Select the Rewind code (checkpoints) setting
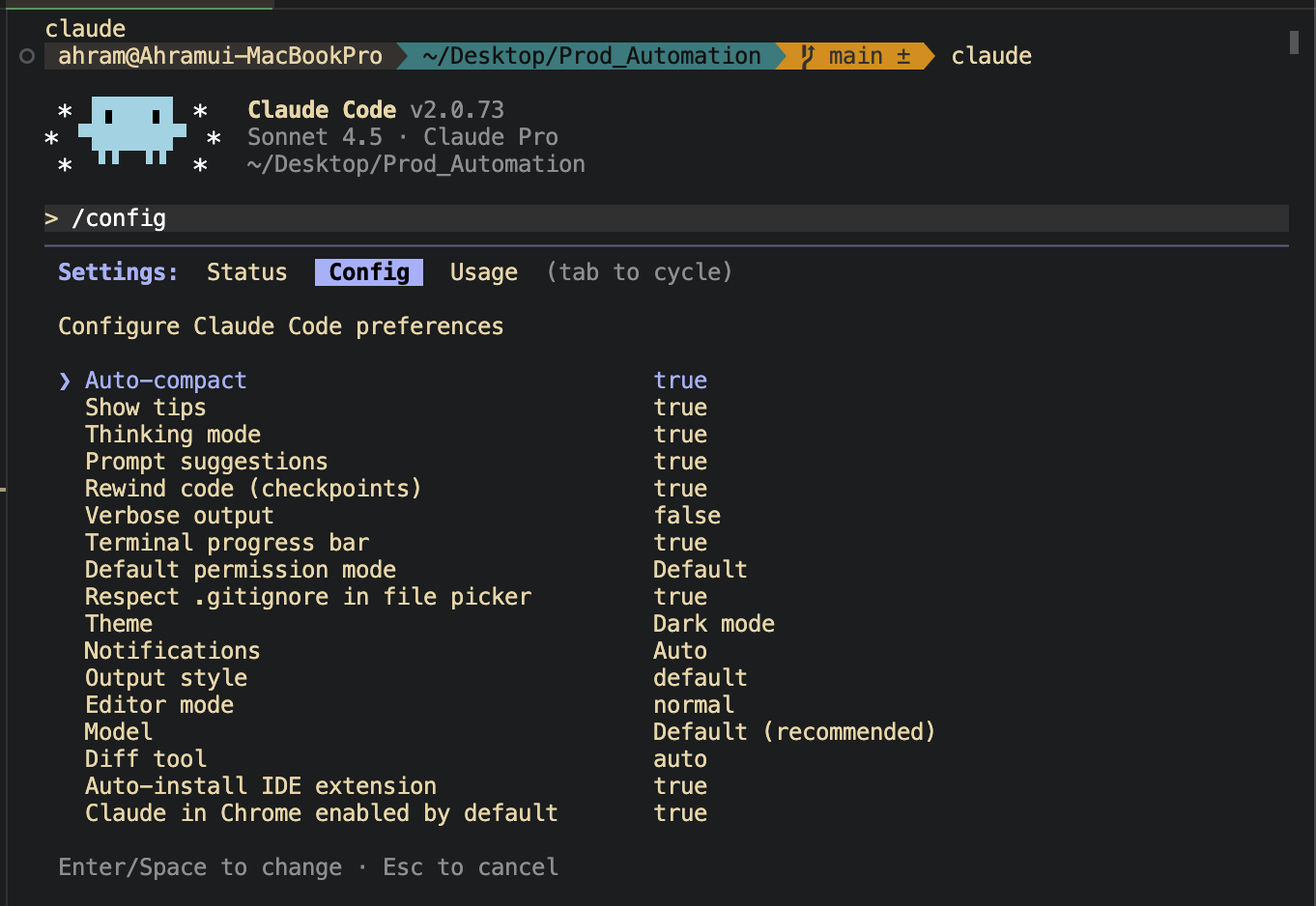This screenshot has width=1316, height=906. (253, 489)
